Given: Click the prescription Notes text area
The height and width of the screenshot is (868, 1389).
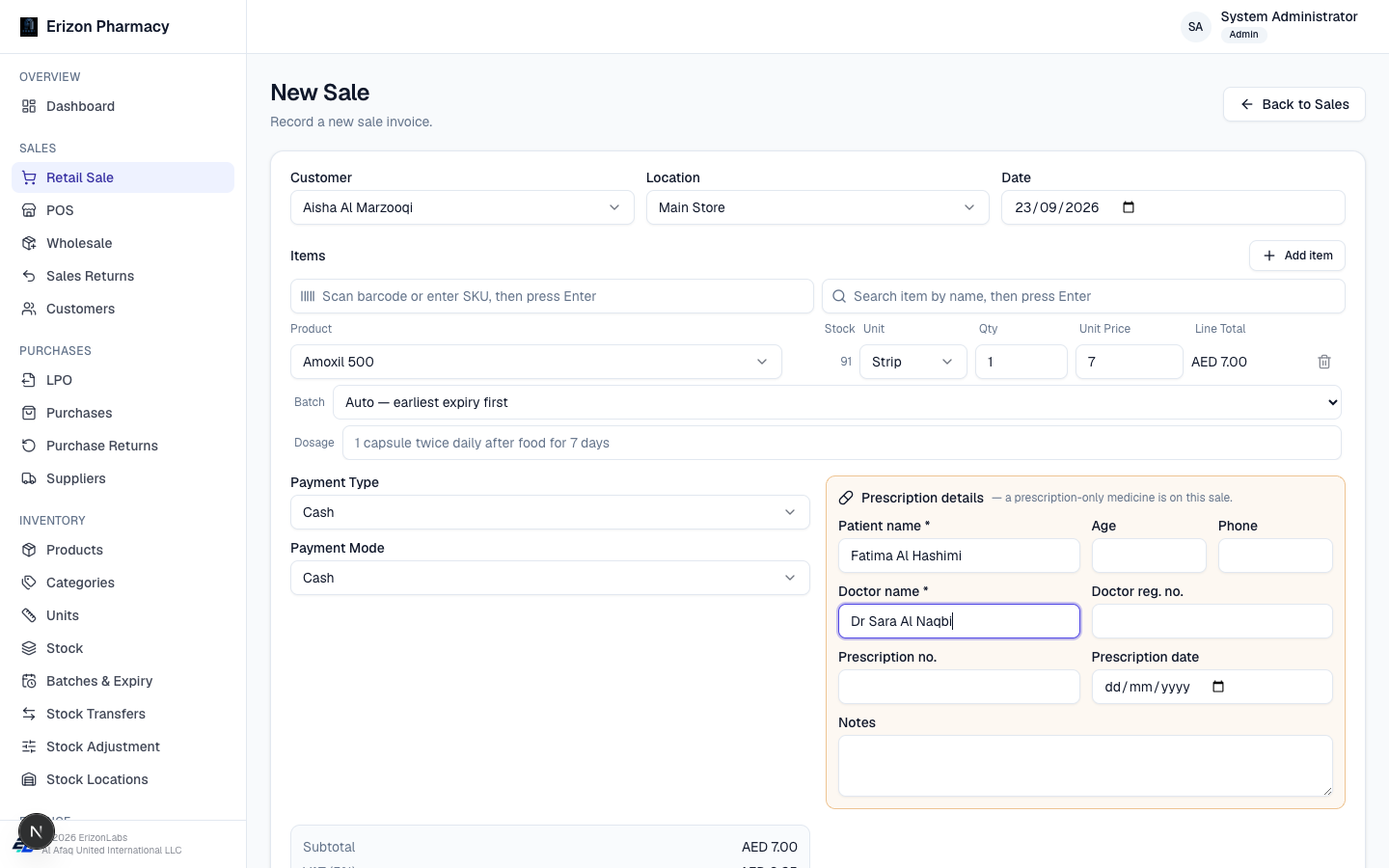Looking at the screenshot, I should [1085, 766].
